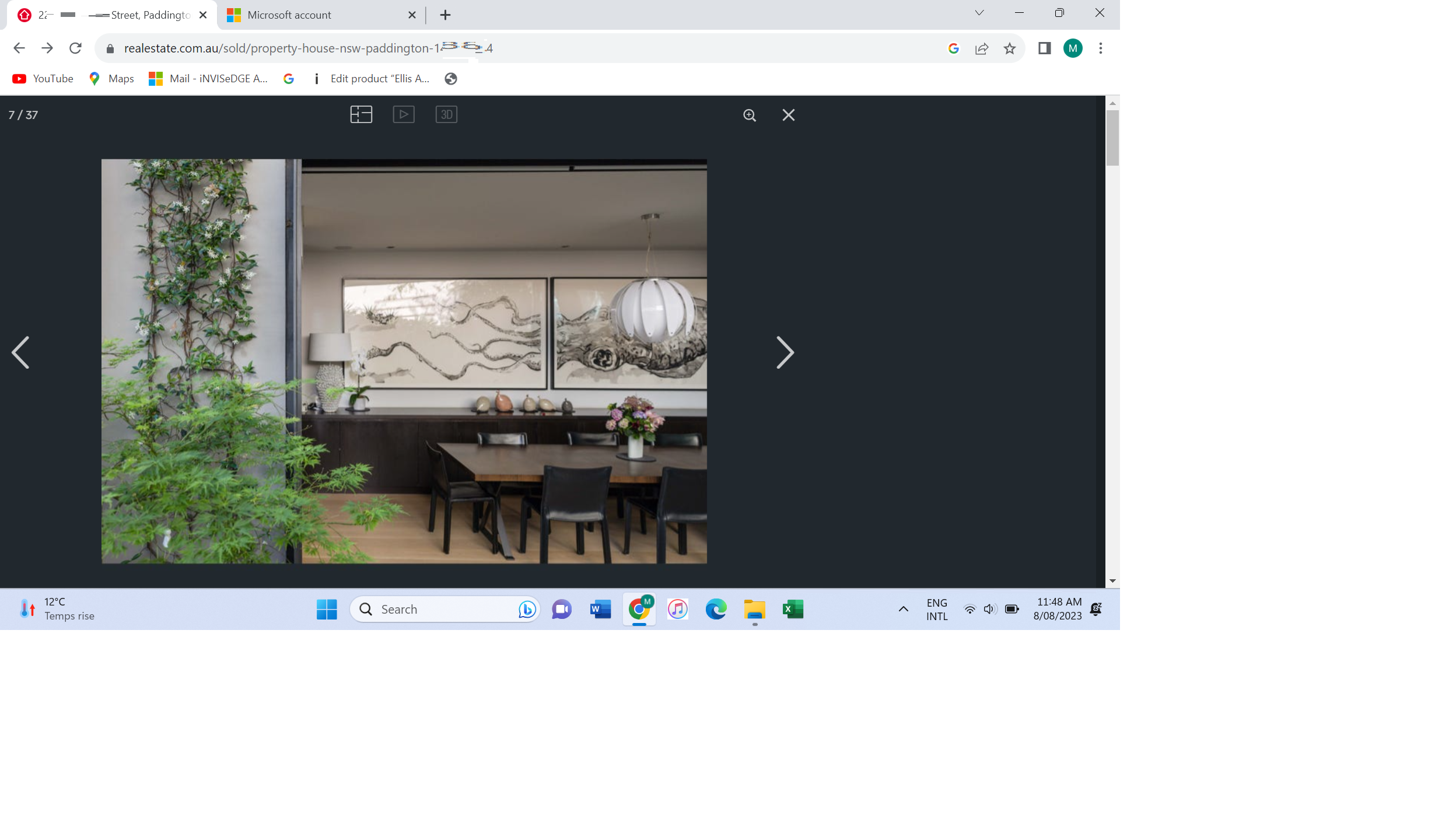
Task: Zoom into the gallery photo
Action: pyautogui.click(x=750, y=116)
